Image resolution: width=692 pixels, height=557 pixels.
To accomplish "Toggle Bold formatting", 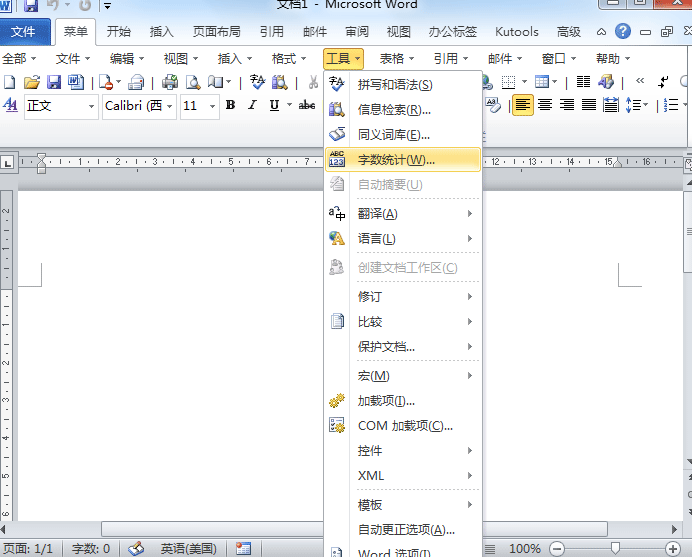I will point(230,105).
